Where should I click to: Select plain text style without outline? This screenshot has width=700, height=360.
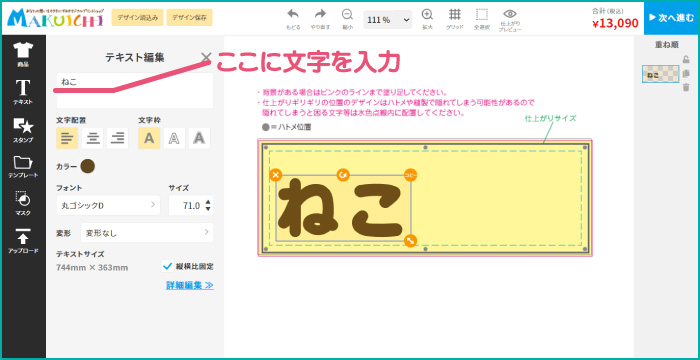tap(149, 138)
